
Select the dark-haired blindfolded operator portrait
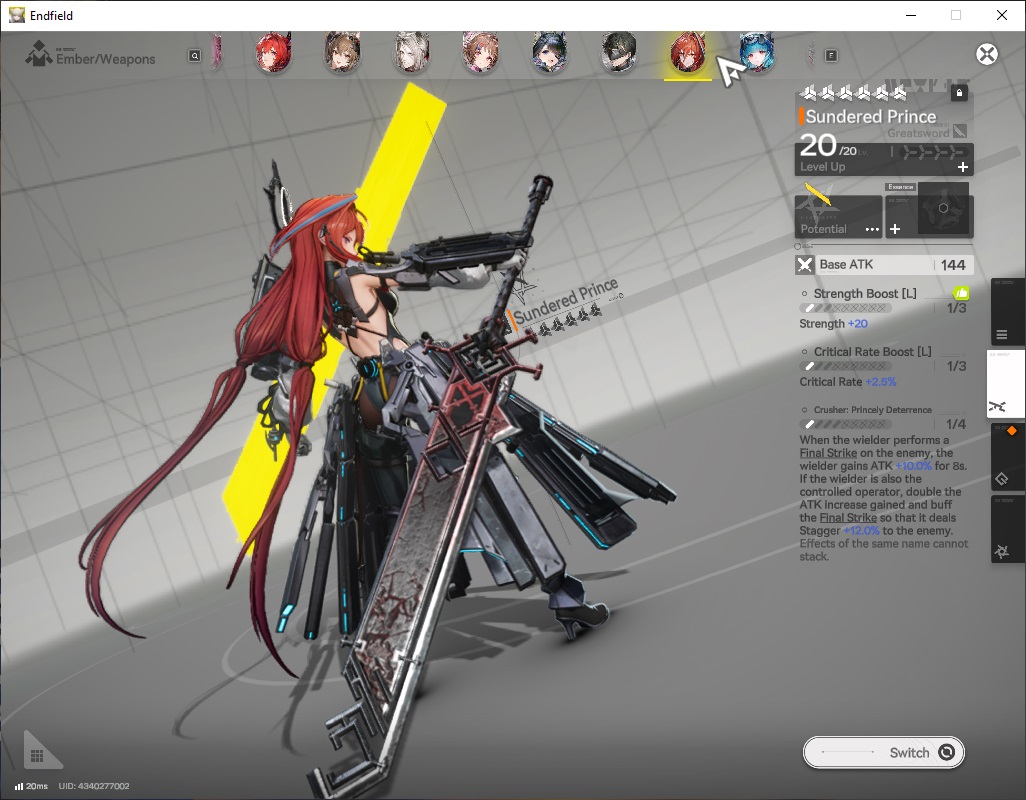click(618, 53)
